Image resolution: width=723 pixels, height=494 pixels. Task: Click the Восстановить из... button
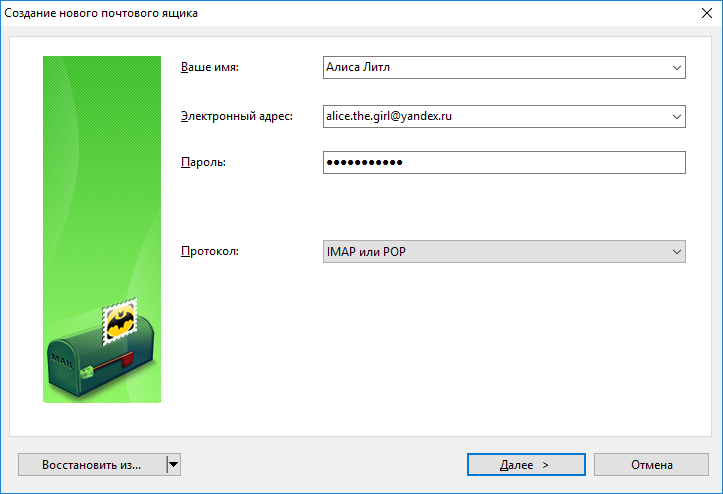(91, 464)
